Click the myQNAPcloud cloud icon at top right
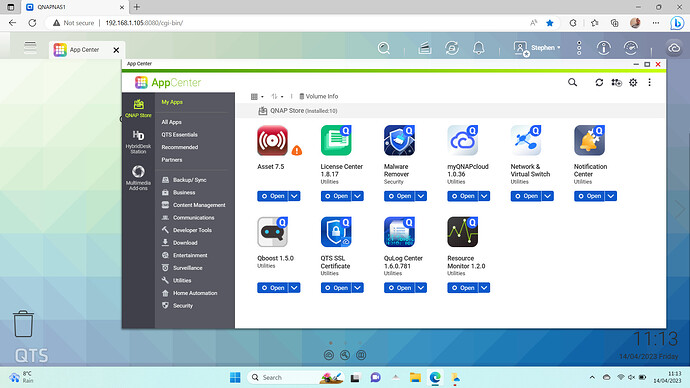Viewport: 690px width, 388px height. [x=674, y=48]
